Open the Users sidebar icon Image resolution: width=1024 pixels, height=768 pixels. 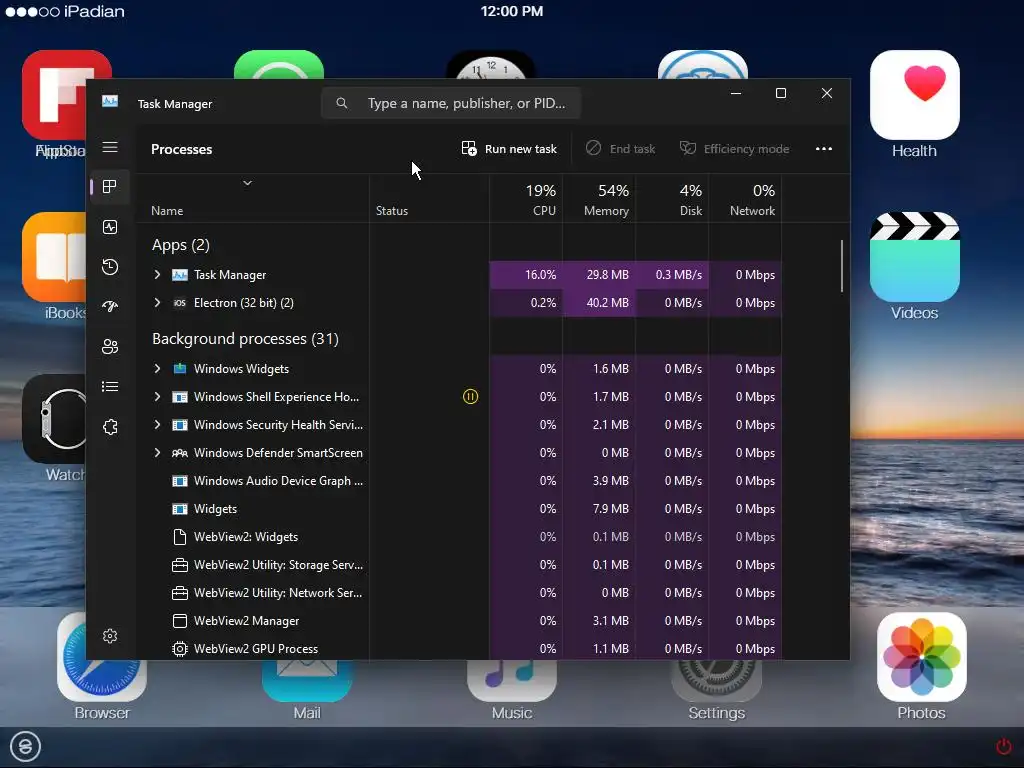(x=110, y=346)
